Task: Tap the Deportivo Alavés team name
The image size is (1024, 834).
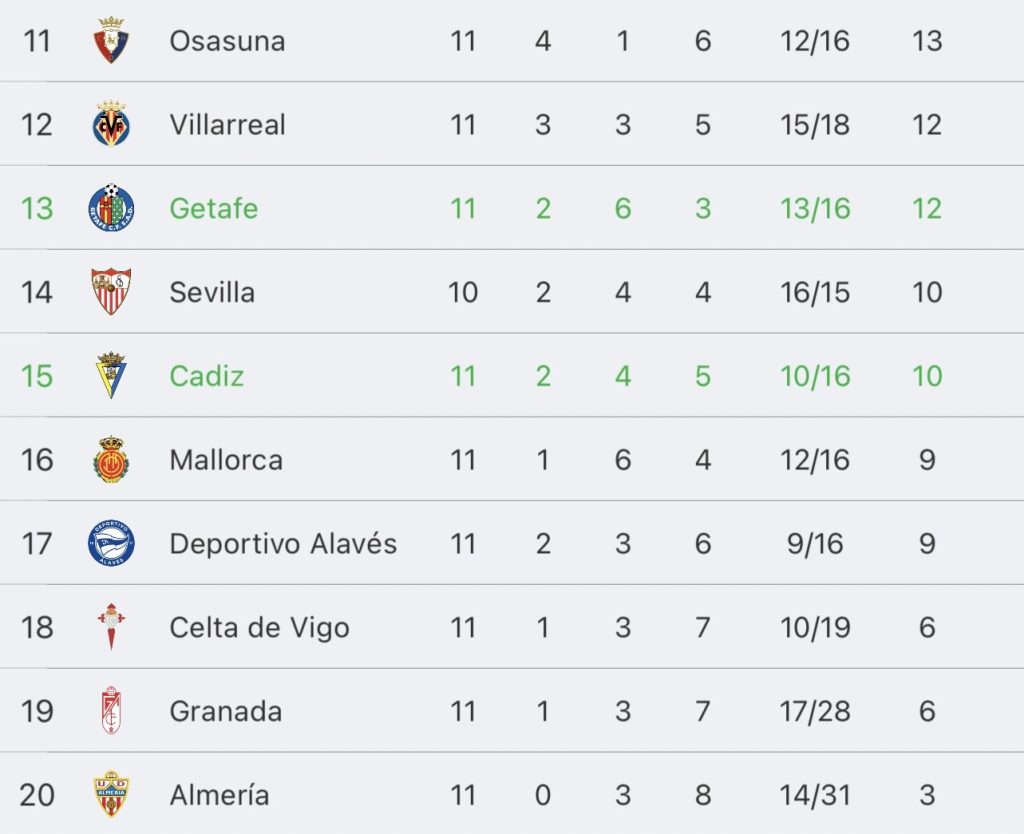Action: tap(283, 543)
